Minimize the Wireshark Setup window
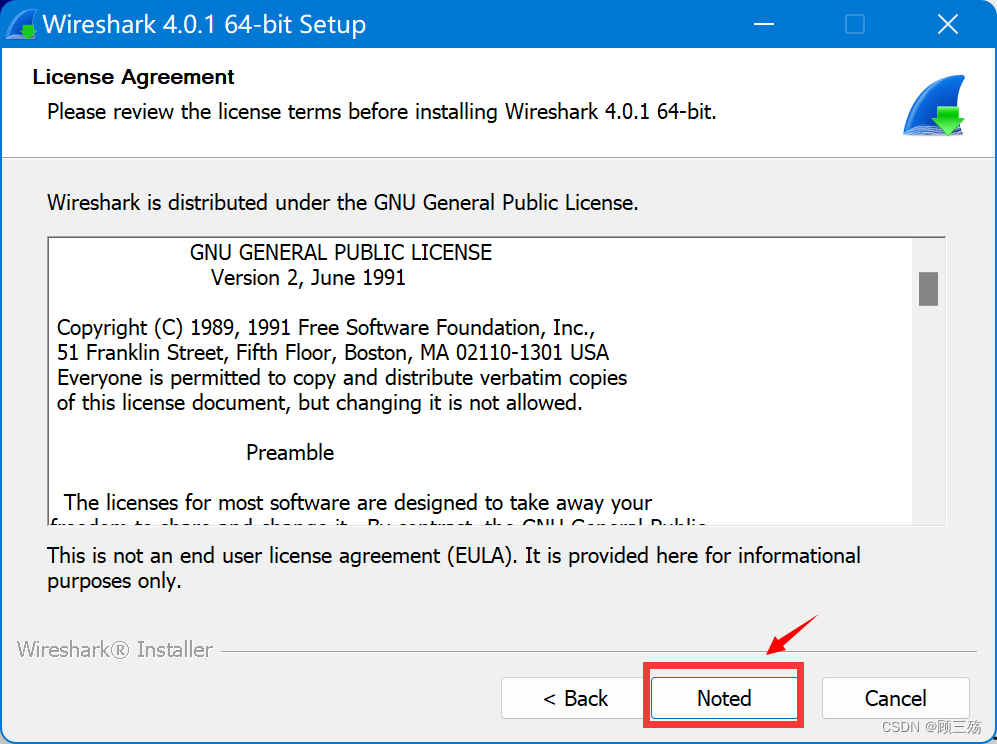Image resolution: width=997 pixels, height=744 pixels. pos(764,25)
